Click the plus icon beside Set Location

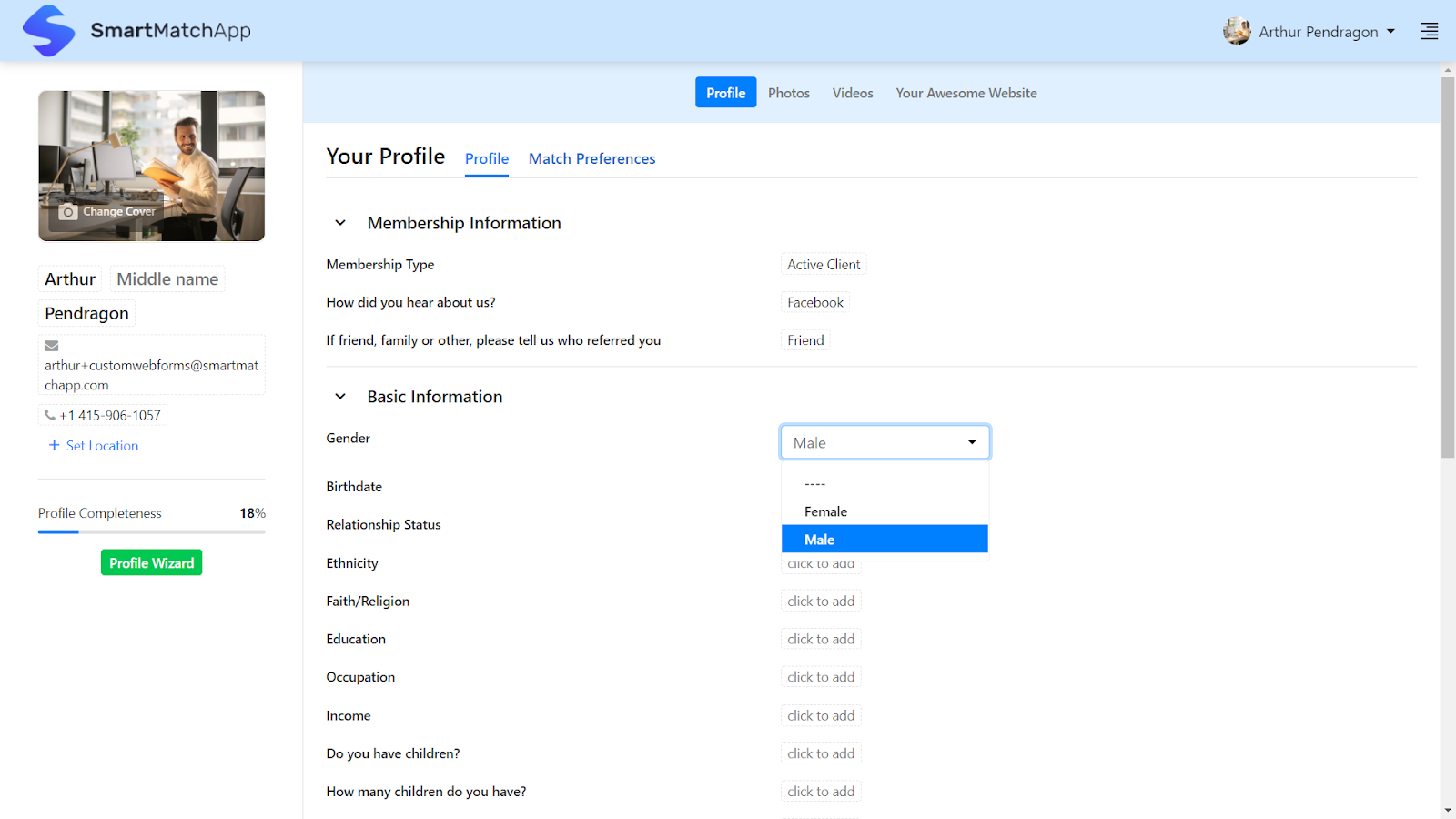53,445
